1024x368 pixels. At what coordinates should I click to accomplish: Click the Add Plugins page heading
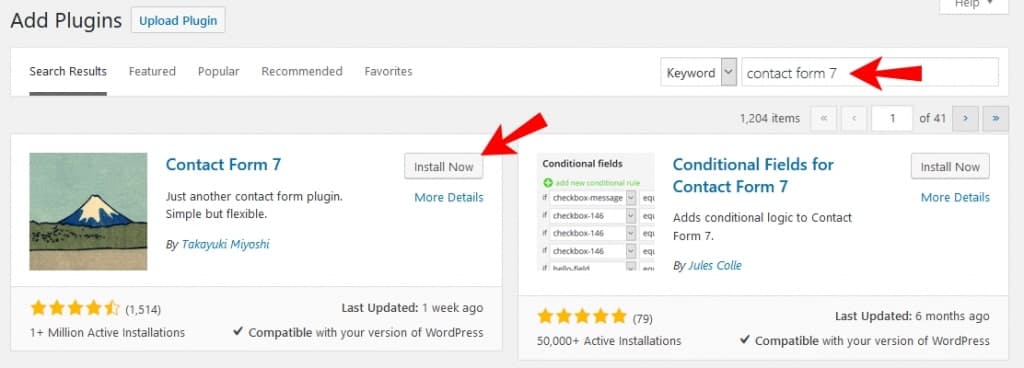(x=66, y=21)
